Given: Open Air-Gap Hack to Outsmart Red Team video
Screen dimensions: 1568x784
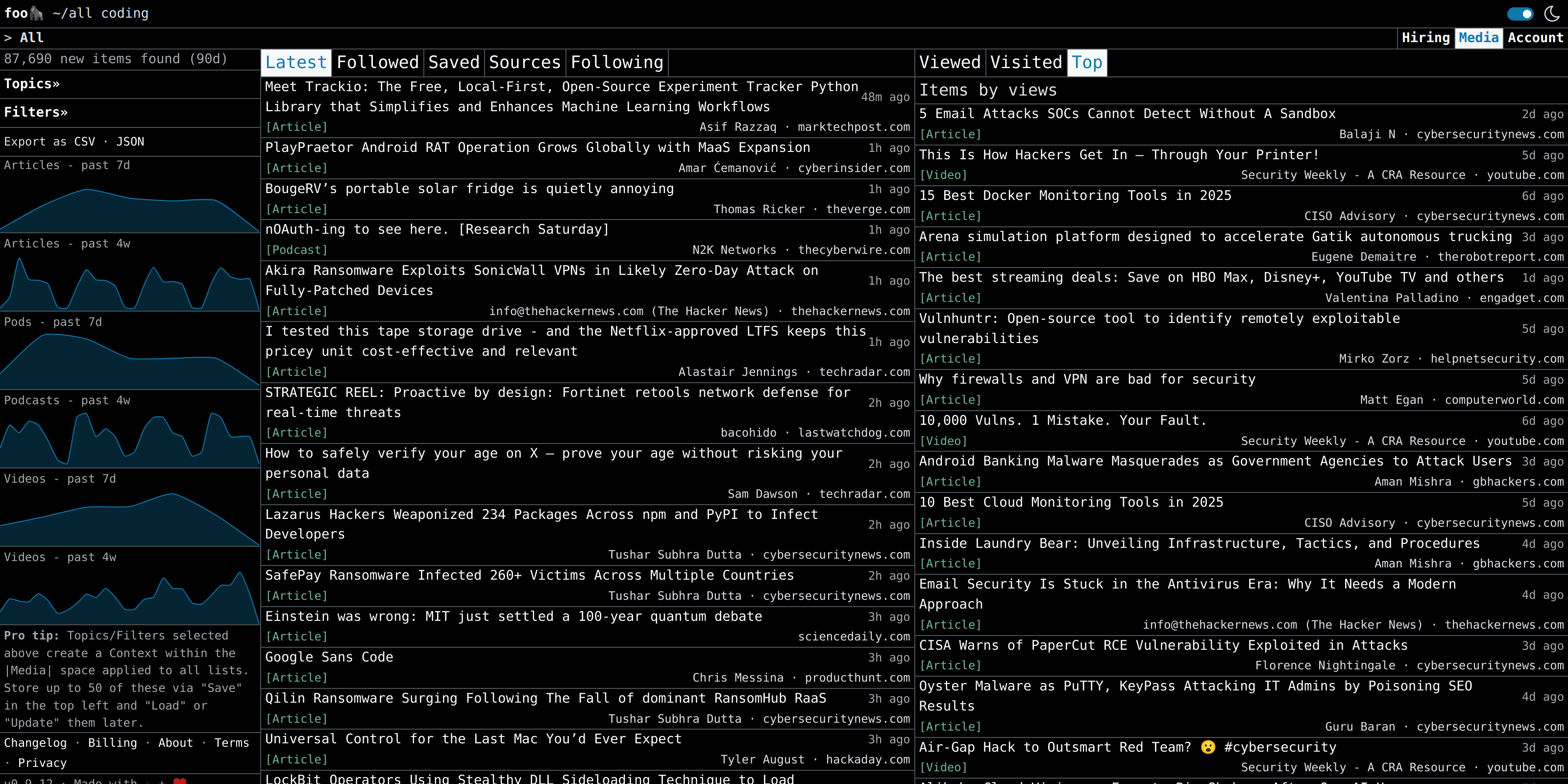Looking at the screenshot, I should pyautogui.click(x=1128, y=747).
